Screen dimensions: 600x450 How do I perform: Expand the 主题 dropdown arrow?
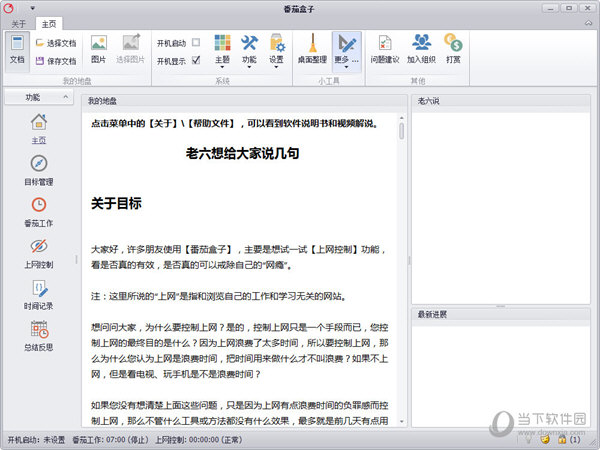(222, 68)
